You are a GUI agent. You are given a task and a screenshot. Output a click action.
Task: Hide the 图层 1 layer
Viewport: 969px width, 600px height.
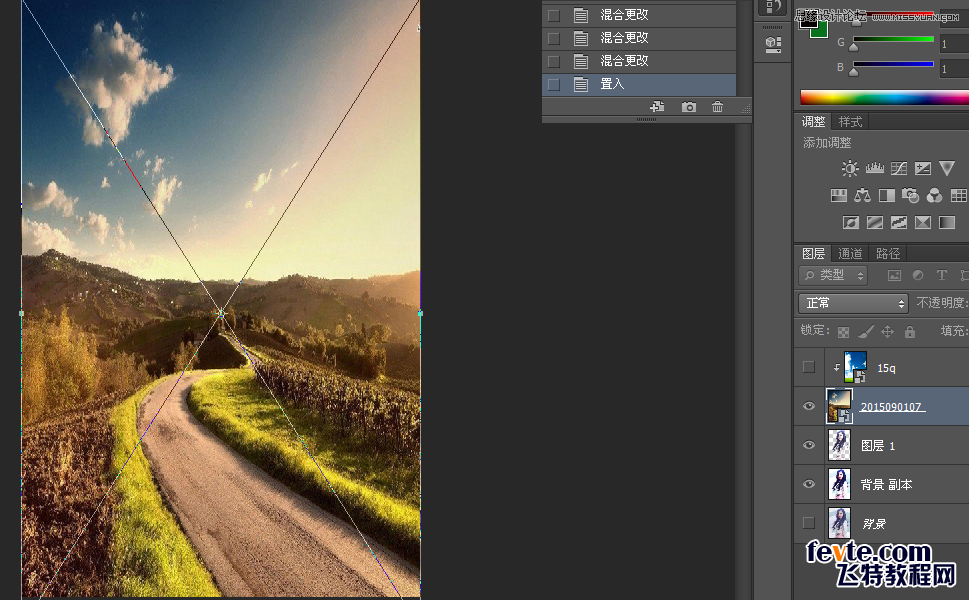pos(809,446)
